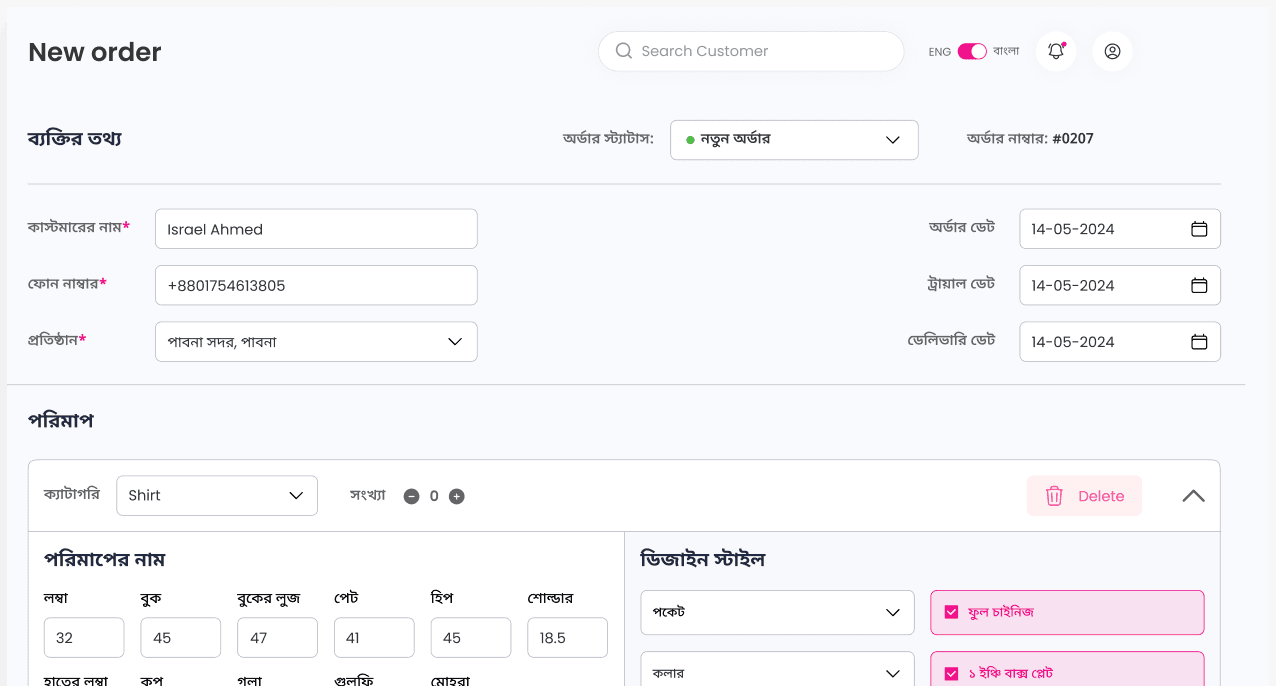Click ডিজাইন স্টাইল heading

[x=703, y=560]
